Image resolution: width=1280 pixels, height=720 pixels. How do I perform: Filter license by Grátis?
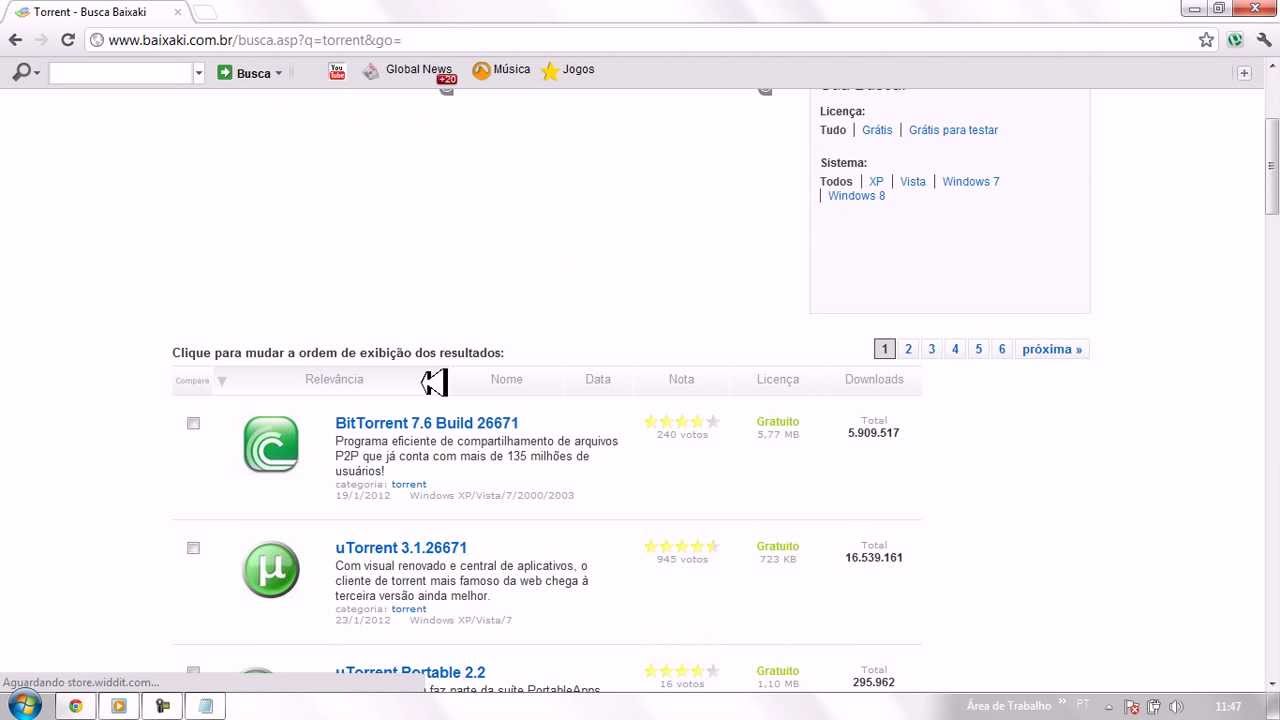pos(877,130)
